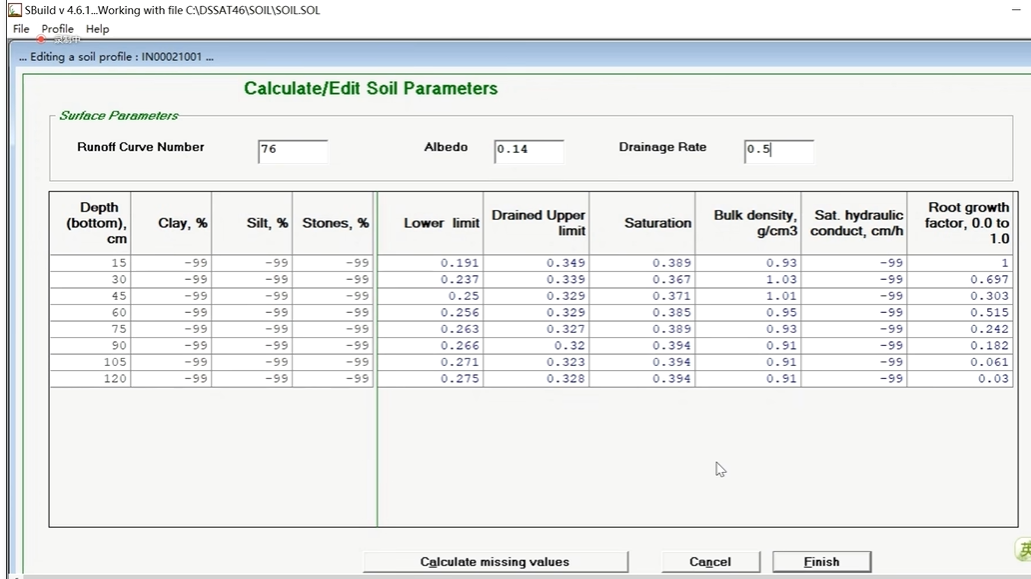Select drained upper limit 0.327

point(537,329)
